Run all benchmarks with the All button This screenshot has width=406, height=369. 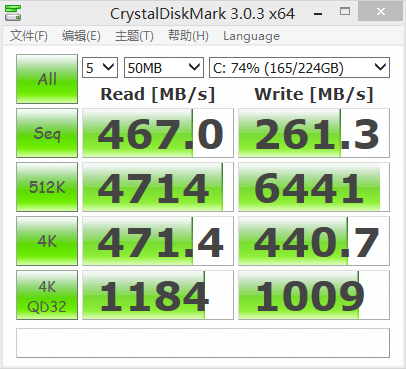(x=47, y=79)
